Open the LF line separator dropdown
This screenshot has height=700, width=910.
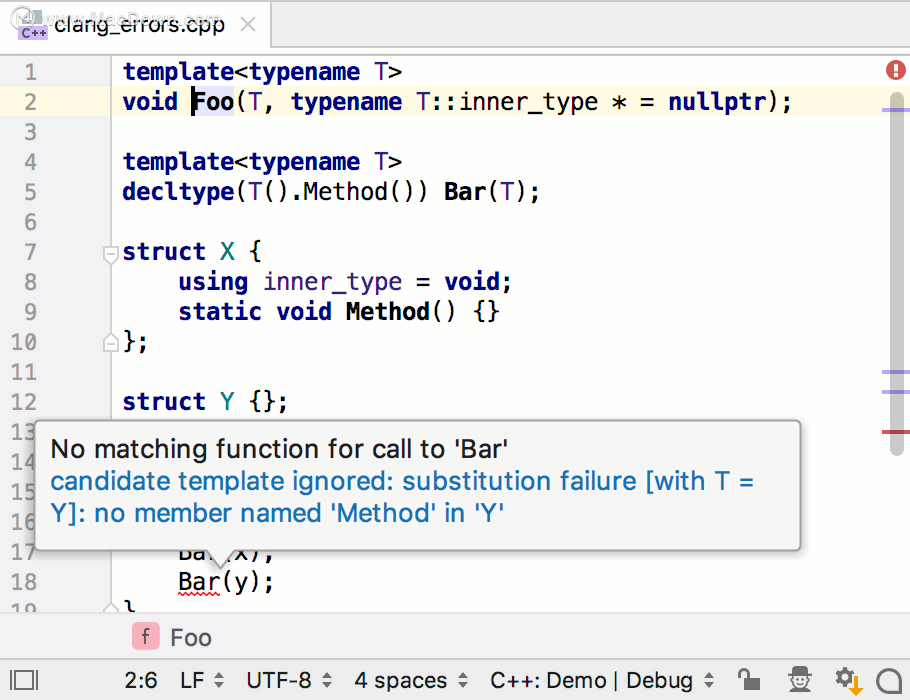pyautogui.click(x=202, y=680)
